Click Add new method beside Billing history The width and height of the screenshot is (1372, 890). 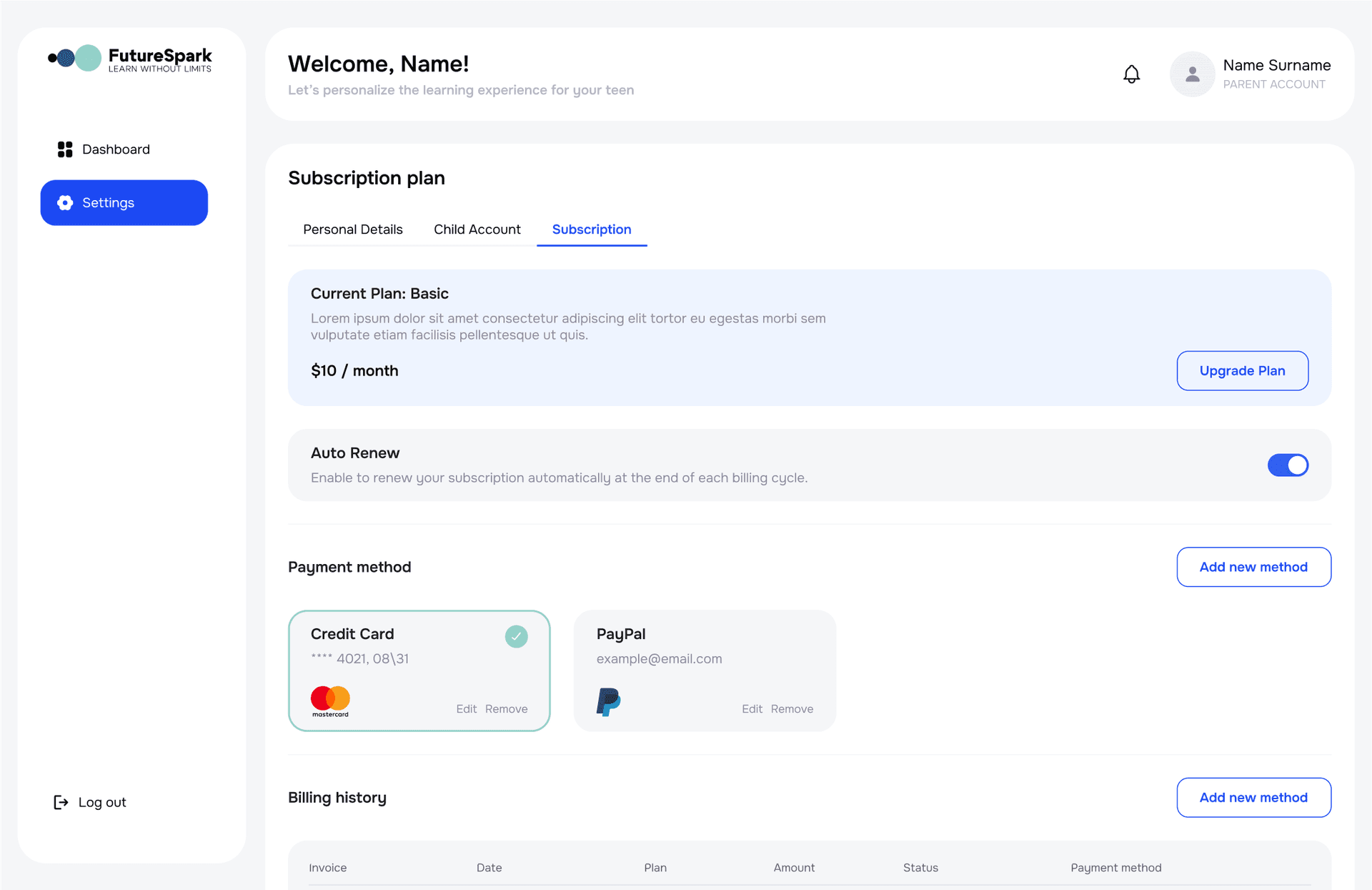click(x=1253, y=797)
